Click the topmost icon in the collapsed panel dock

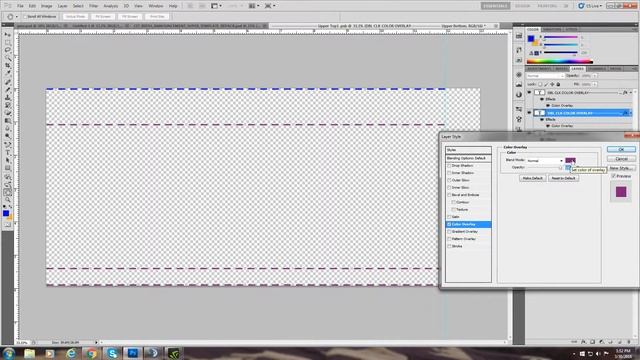519,36
